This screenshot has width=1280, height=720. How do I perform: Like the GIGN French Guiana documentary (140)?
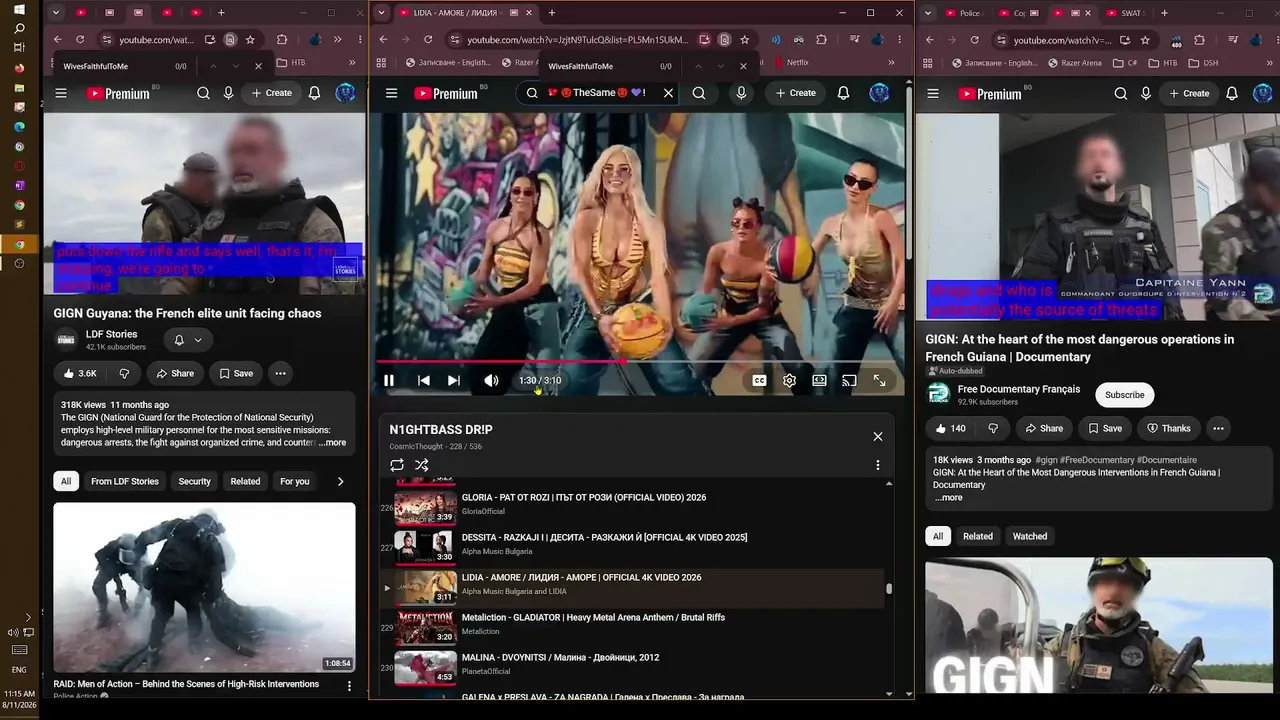click(x=949, y=428)
